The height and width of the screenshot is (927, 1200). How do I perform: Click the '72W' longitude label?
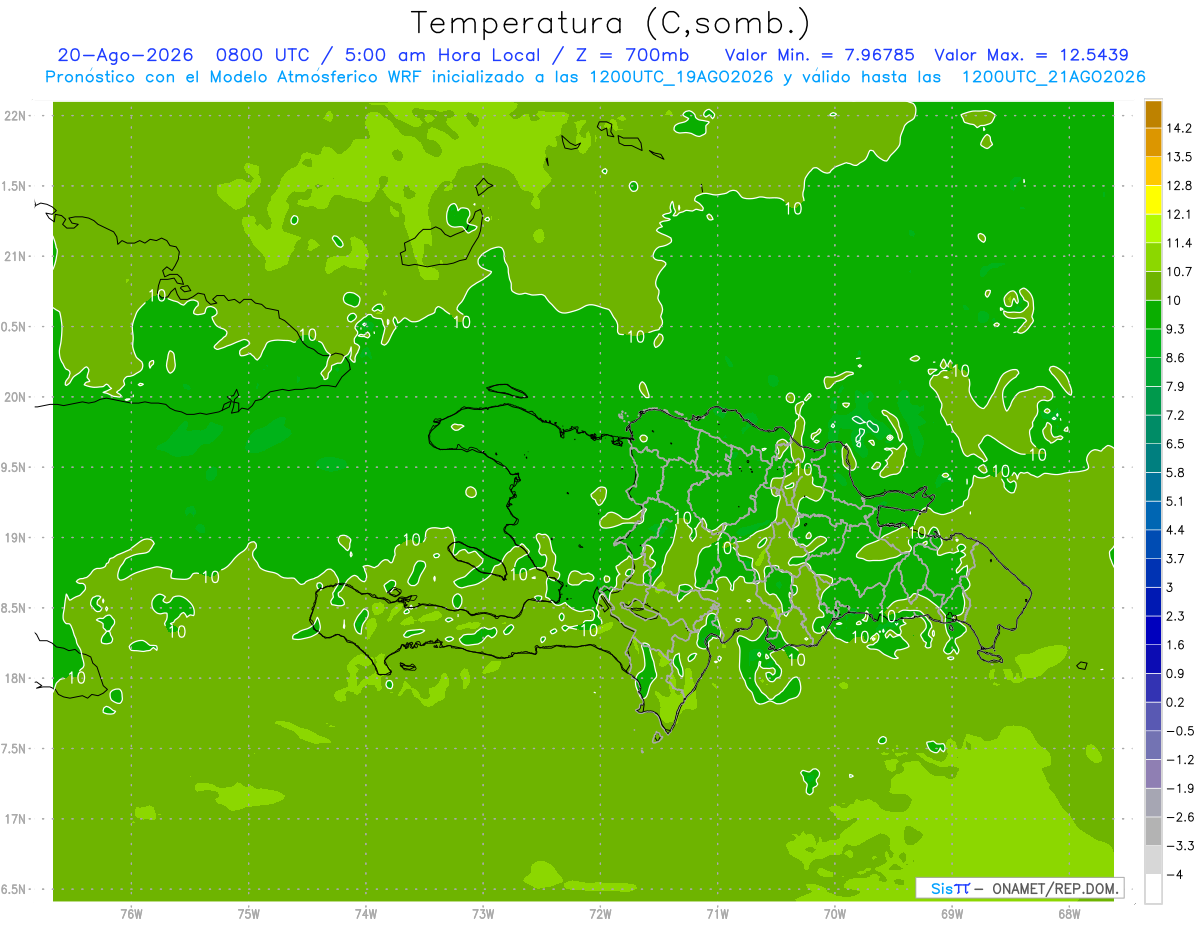tap(600, 914)
